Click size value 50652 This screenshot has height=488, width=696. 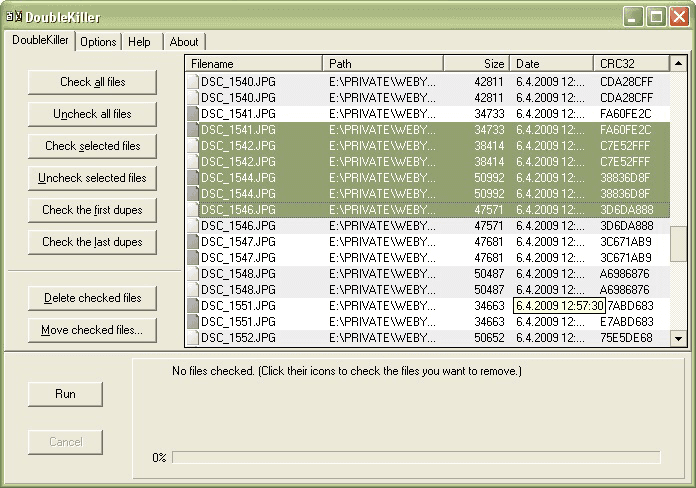click(x=489, y=338)
